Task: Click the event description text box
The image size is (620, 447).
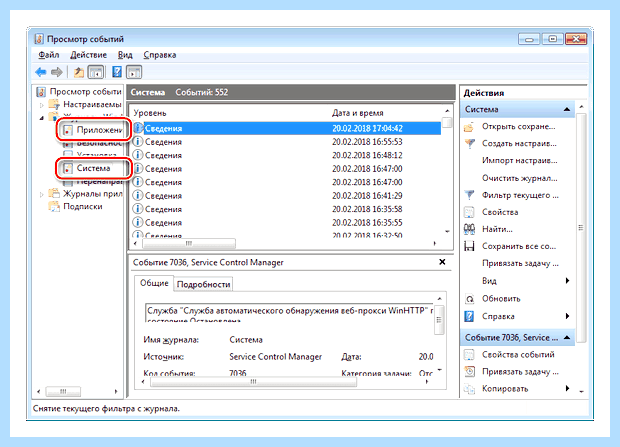Action: point(289,313)
